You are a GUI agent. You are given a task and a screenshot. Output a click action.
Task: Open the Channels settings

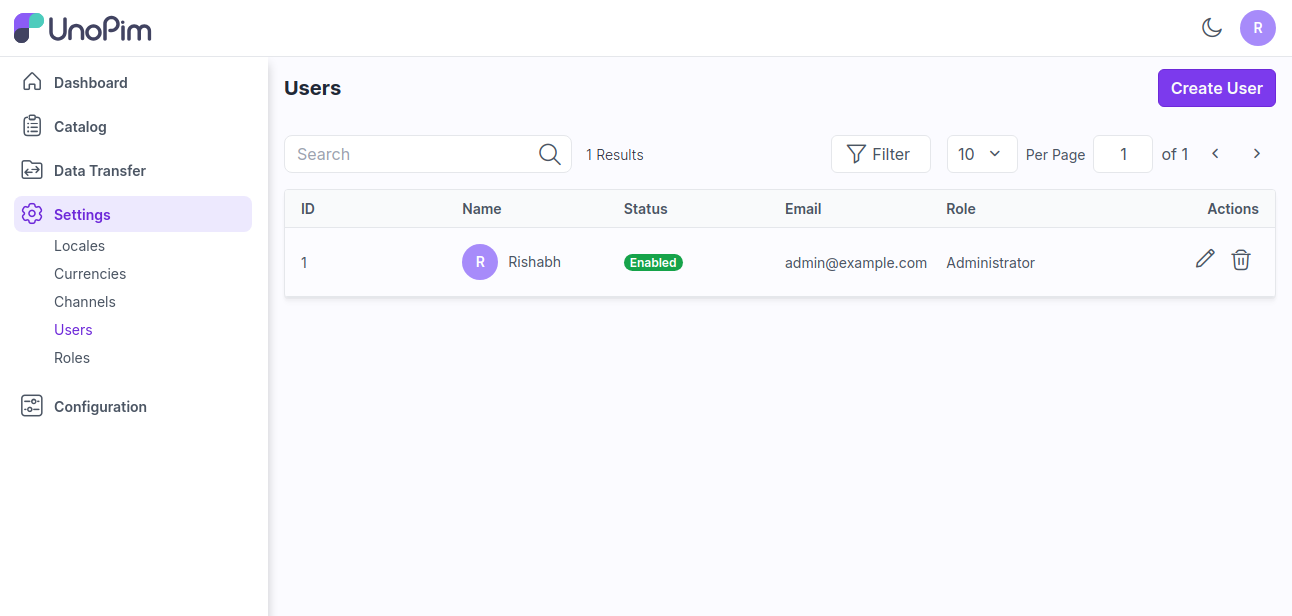coord(84,301)
